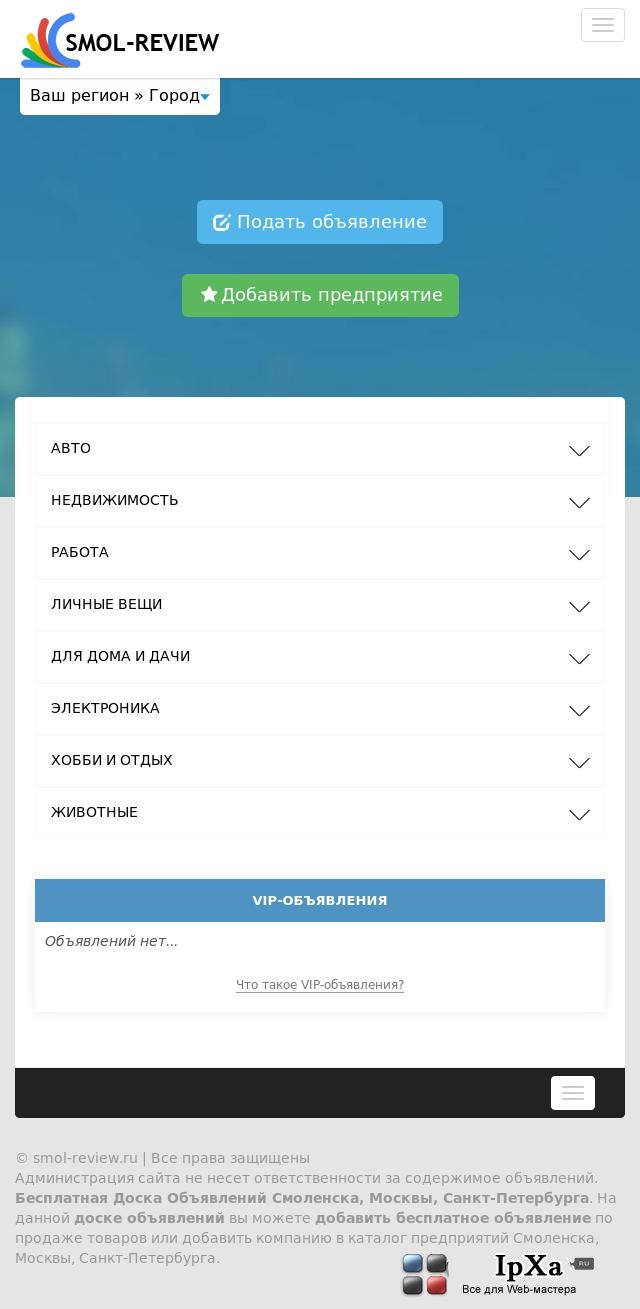
Task: Expand the РАБОТА chevron arrow
Action: (x=579, y=555)
